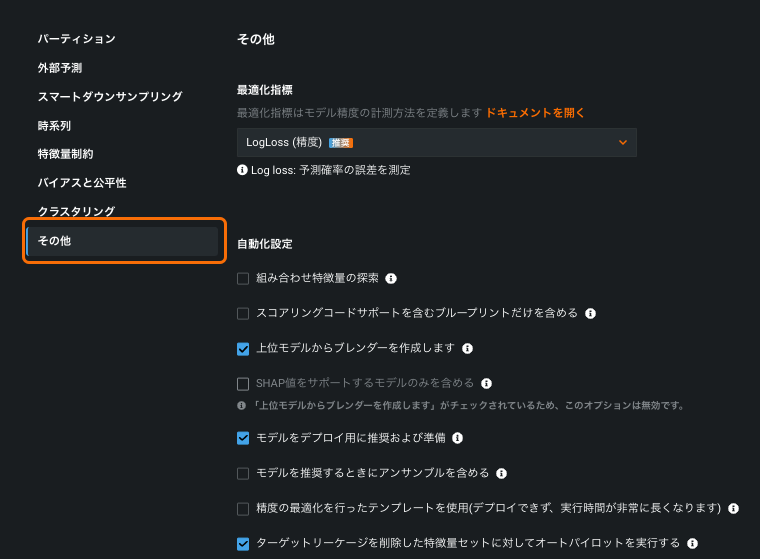Image resolution: width=760 pixels, height=559 pixels.
Task: Check モデルを推奨するときにアンサンブルを含める
Action: coord(243,473)
